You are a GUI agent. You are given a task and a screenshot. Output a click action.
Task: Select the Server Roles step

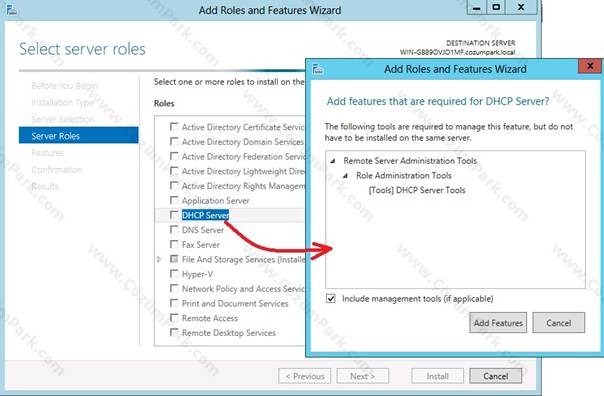coord(79,136)
